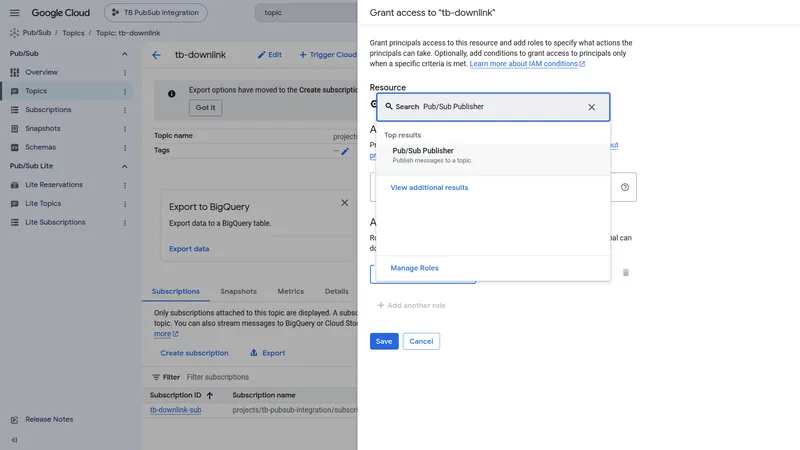Delete the role with trash icon
Image resolution: width=800 pixels, height=450 pixels.
click(626, 272)
